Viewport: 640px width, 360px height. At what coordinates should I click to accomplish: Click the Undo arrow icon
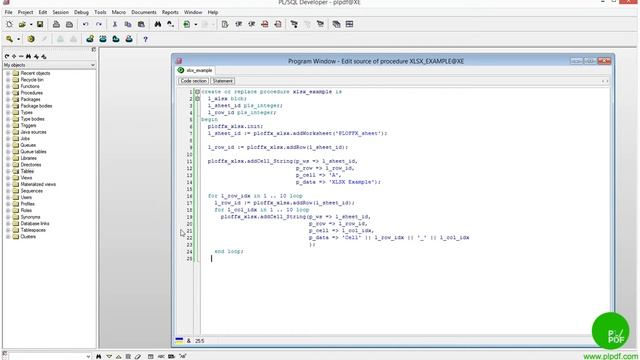[x=85, y=24]
